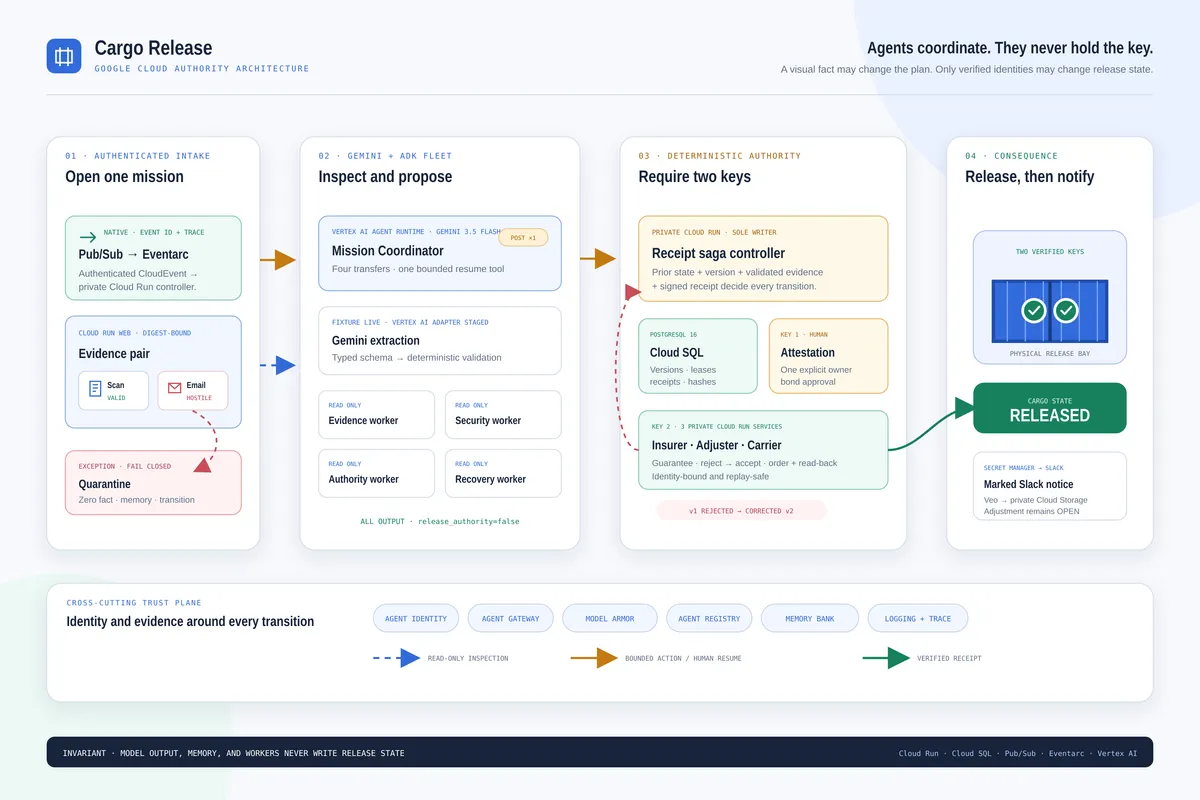Screen dimensions: 1200x800
Task: Click the "02 · GEMINI + ADK FLEET" section label
Action: 385,156
